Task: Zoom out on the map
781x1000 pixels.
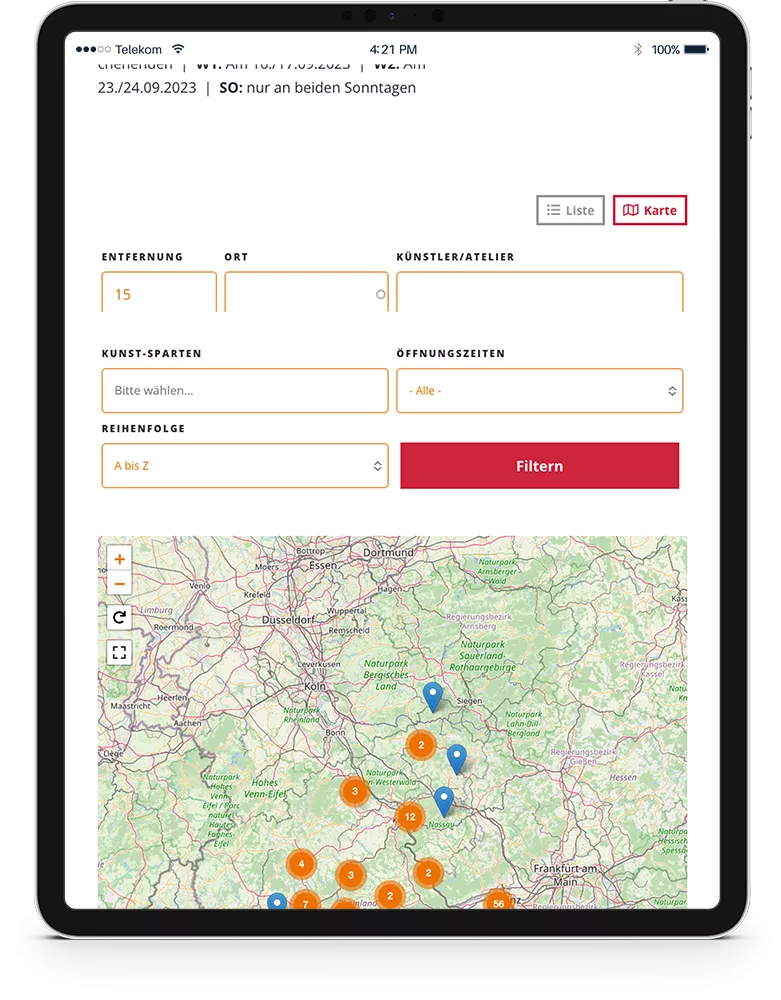Action: [120, 584]
